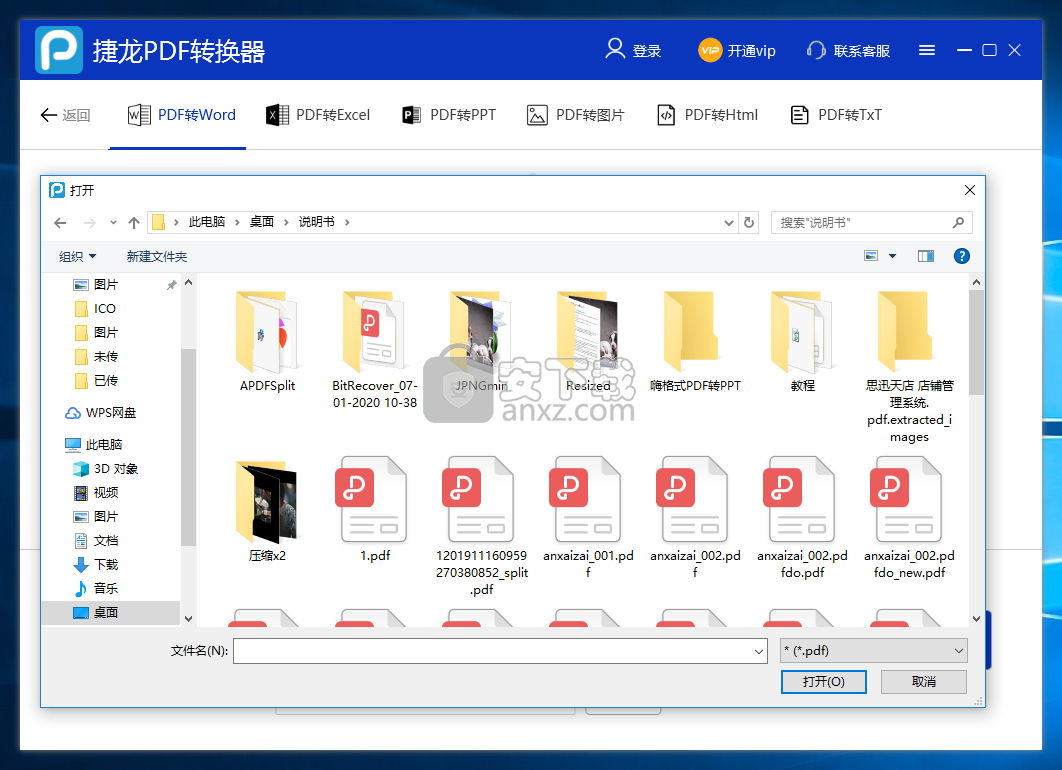This screenshot has width=1062, height=770.
Task: Click 此电脑 in the address path
Action: click(207, 222)
